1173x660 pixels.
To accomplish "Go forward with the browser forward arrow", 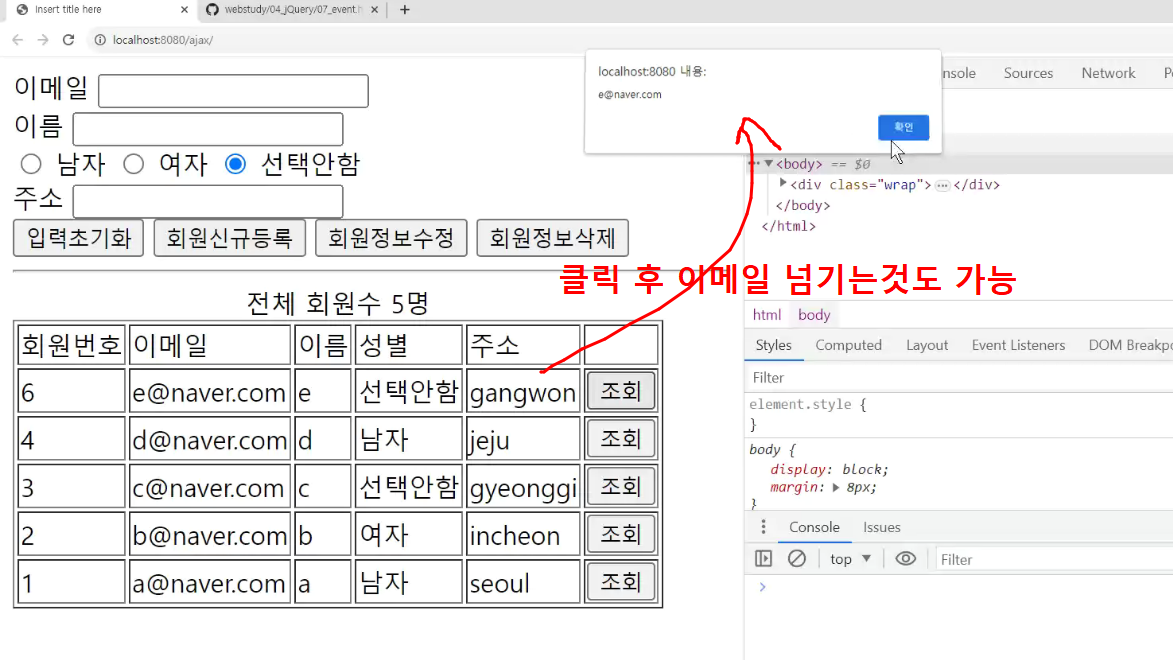I will coord(43,40).
